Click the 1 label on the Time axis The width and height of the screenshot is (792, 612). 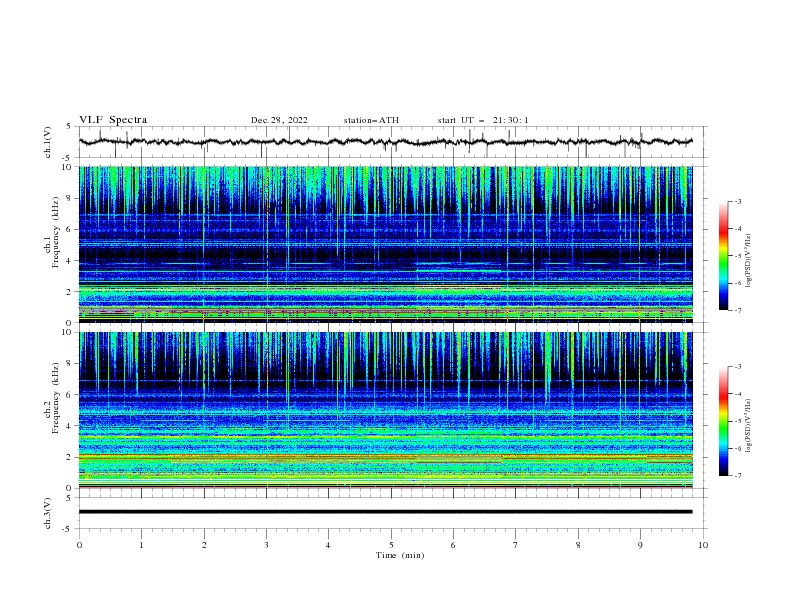point(141,545)
